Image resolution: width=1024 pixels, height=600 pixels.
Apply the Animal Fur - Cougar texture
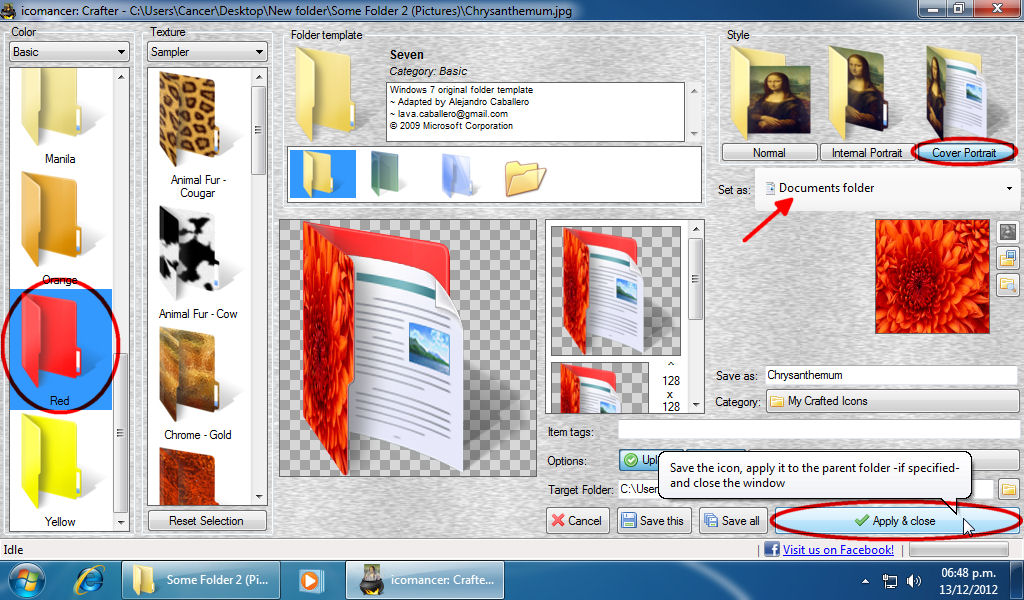(197, 136)
